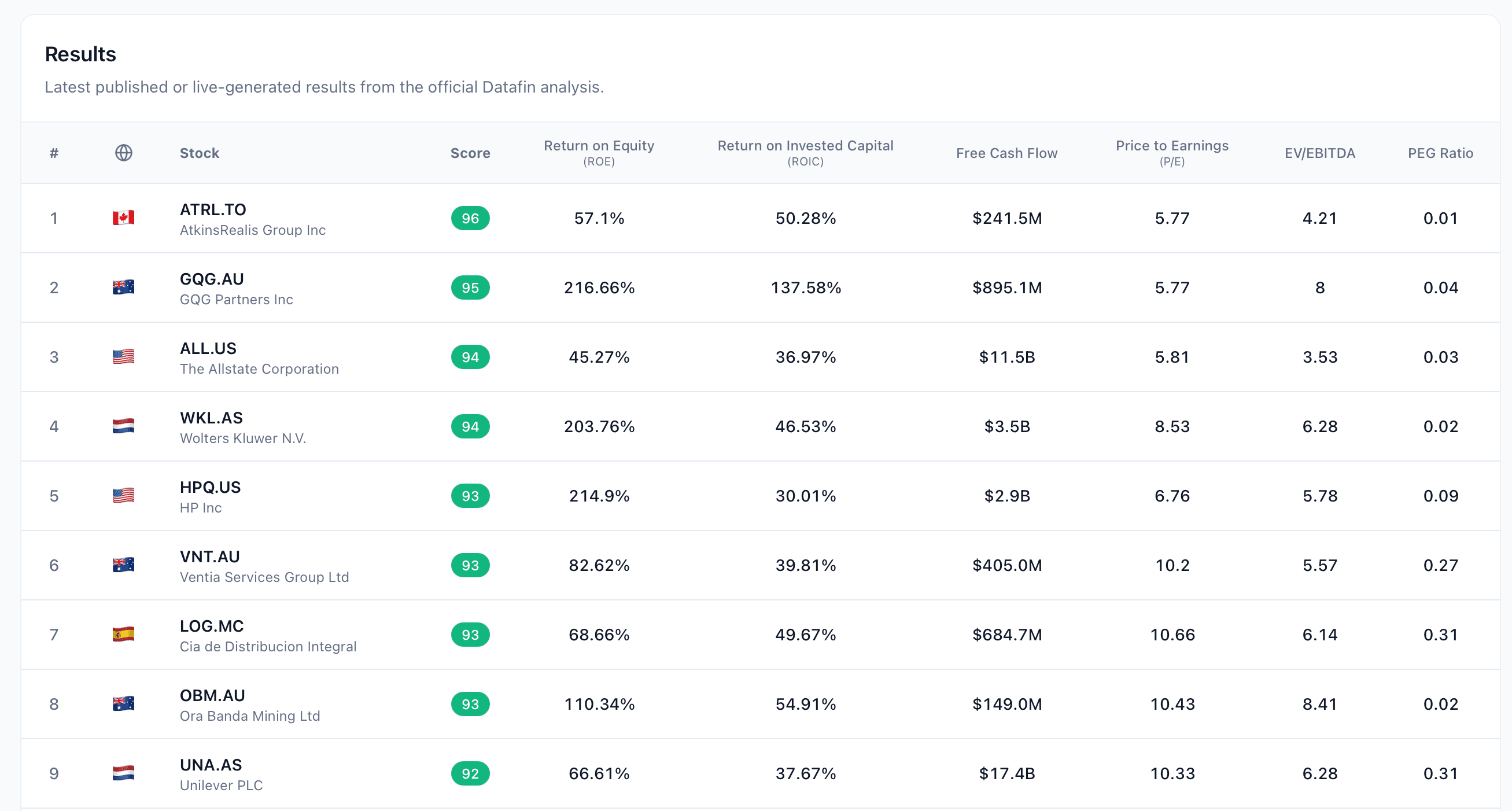Click the 96 score badge for ATRL.TO
Image resolution: width=1512 pixels, height=811 pixels.
[470, 218]
